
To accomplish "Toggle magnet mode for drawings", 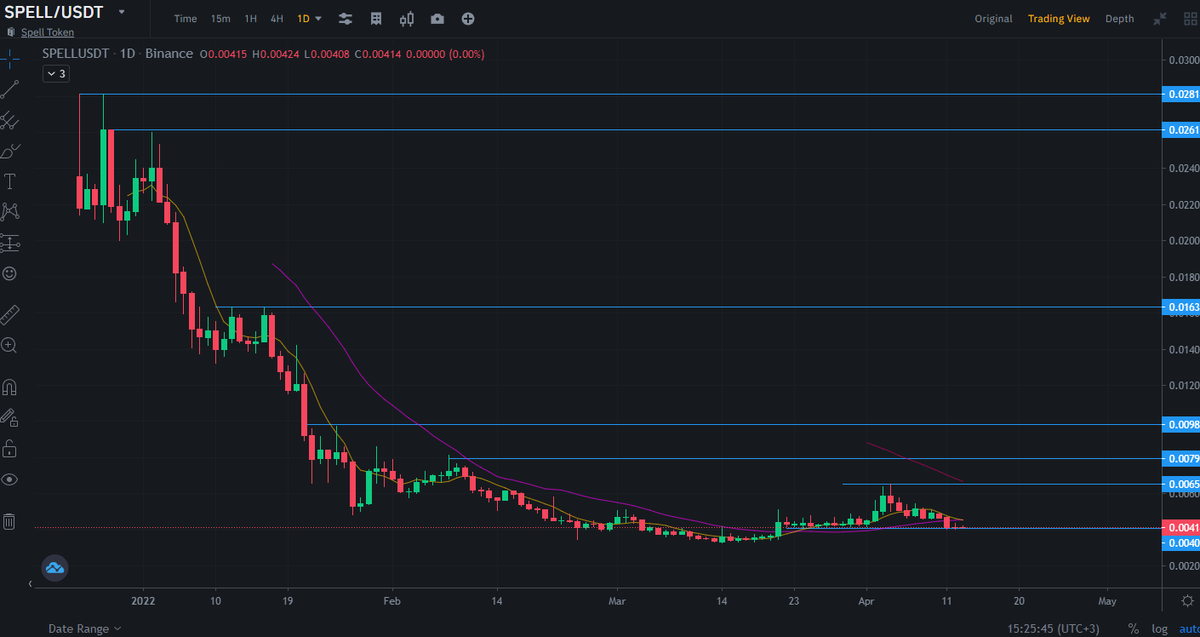I will click(10, 387).
